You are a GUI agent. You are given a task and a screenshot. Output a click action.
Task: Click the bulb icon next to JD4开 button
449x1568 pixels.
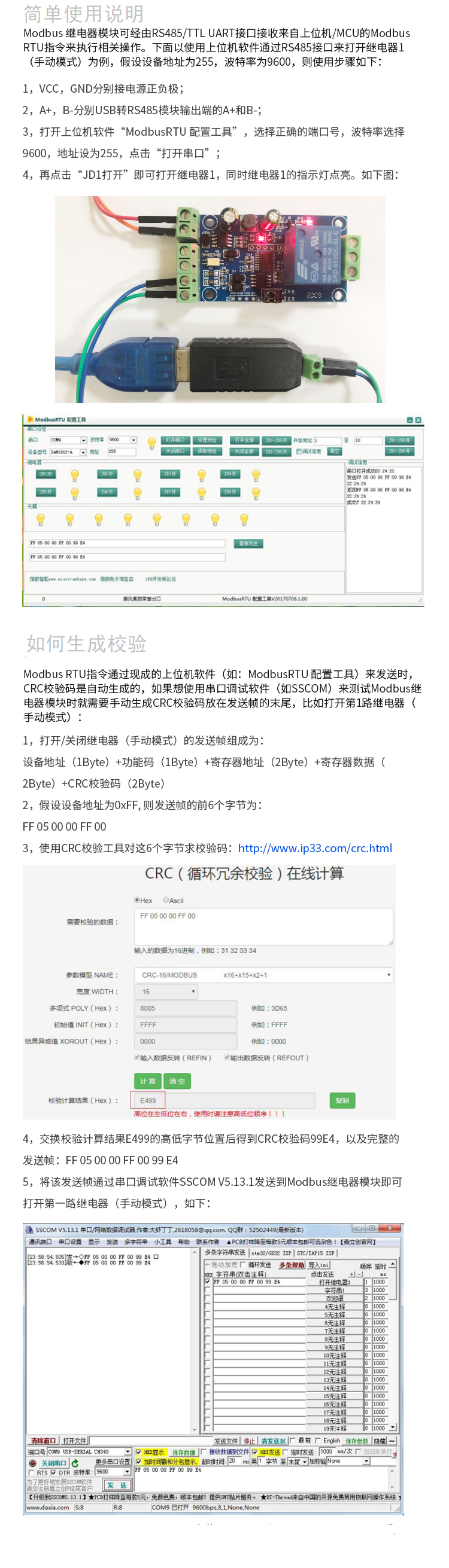pos(256,475)
